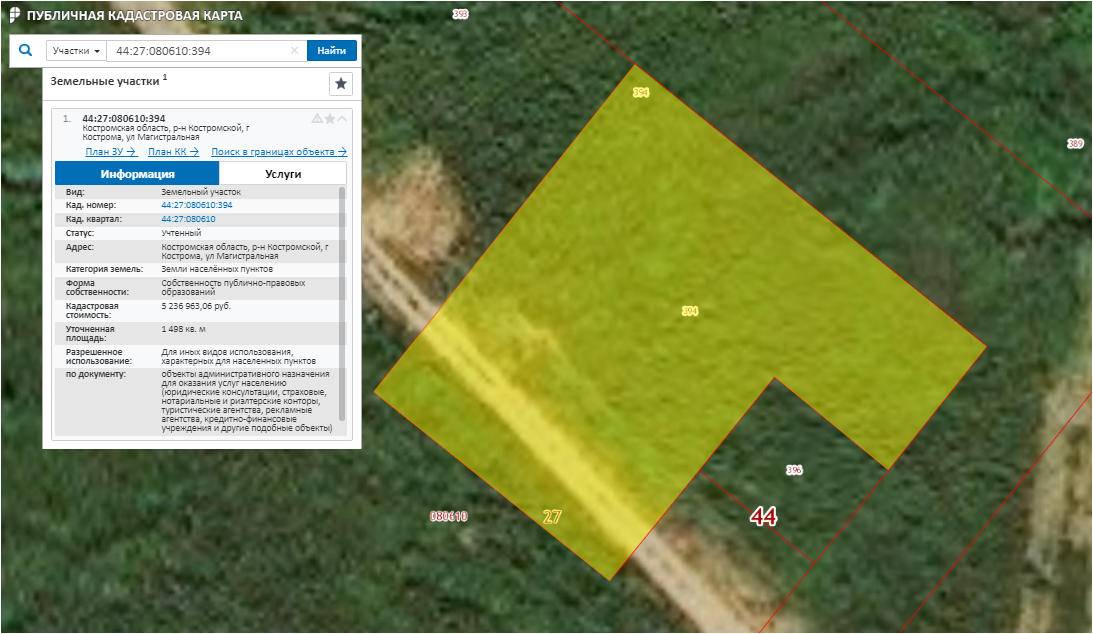Viewport: 1093px width, 634px height.
Task: Open the План ЗУ link
Action: coord(110,152)
